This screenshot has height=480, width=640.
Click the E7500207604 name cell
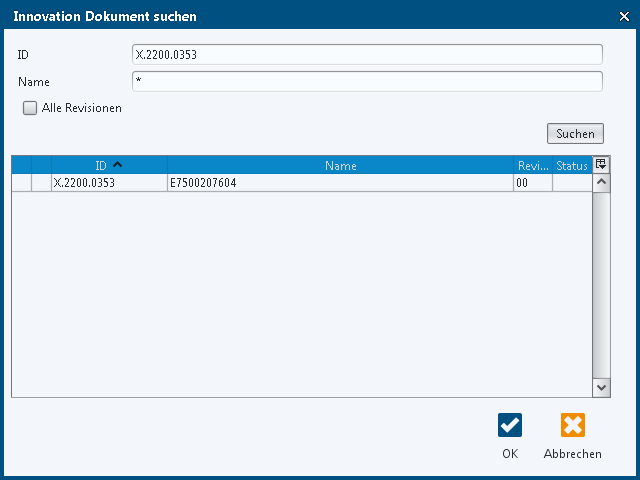point(340,183)
